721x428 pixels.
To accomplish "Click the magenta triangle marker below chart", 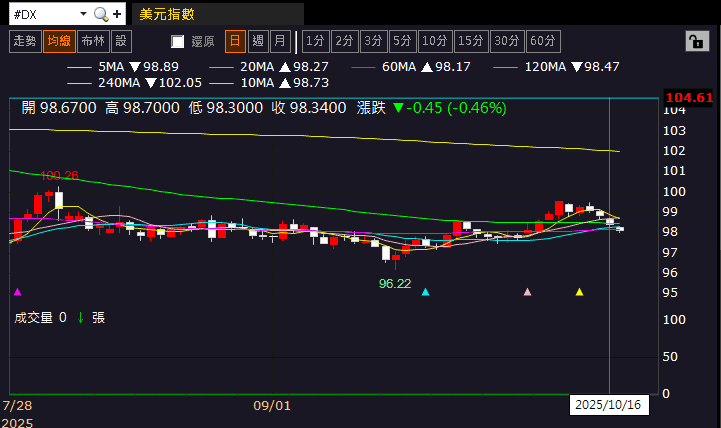I will [17, 292].
